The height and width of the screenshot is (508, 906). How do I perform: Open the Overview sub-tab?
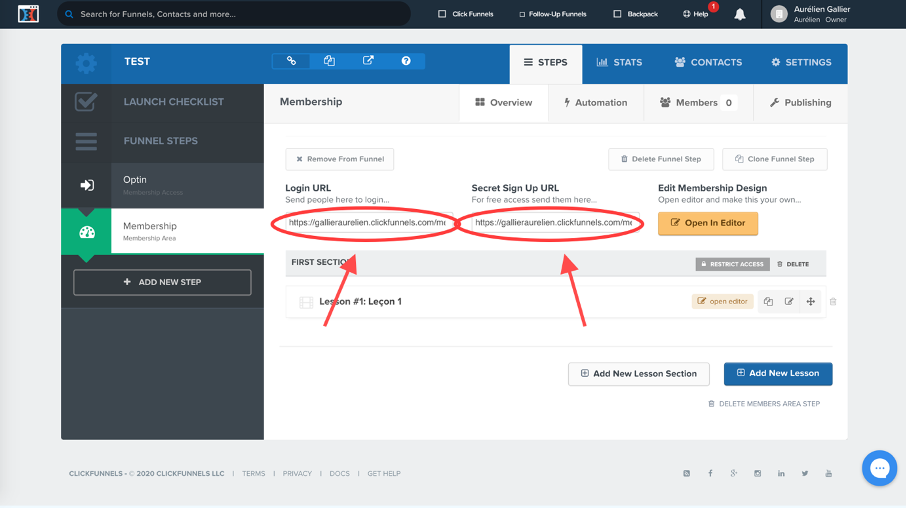pyautogui.click(x=504, y=103)
